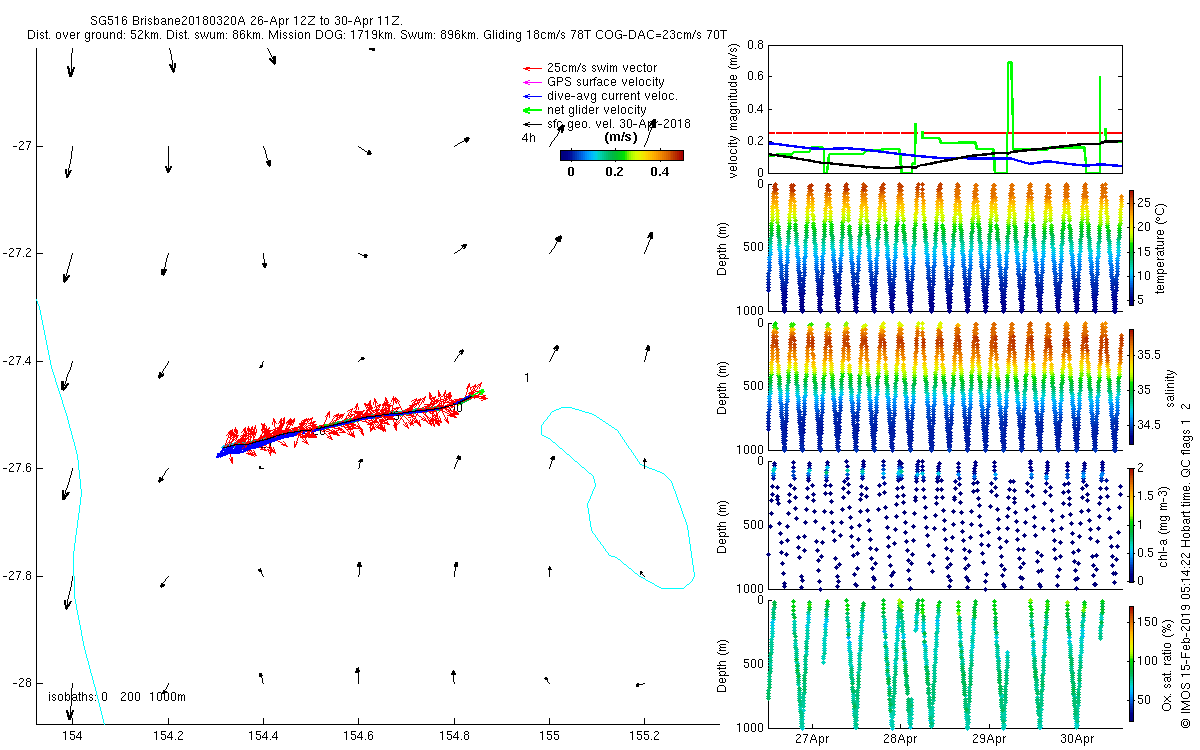1200x750 pixels.
Task: Click the '28Apr' date tick
Action: [900, 739]
